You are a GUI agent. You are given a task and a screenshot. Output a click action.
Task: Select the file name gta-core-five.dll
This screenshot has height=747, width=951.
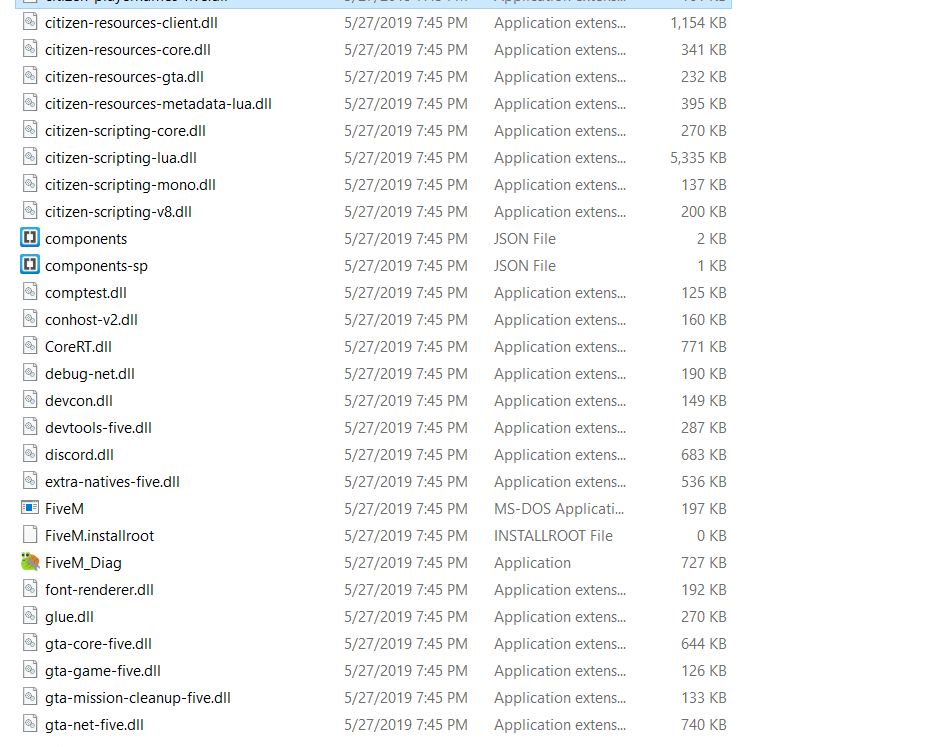click(98, 643)
